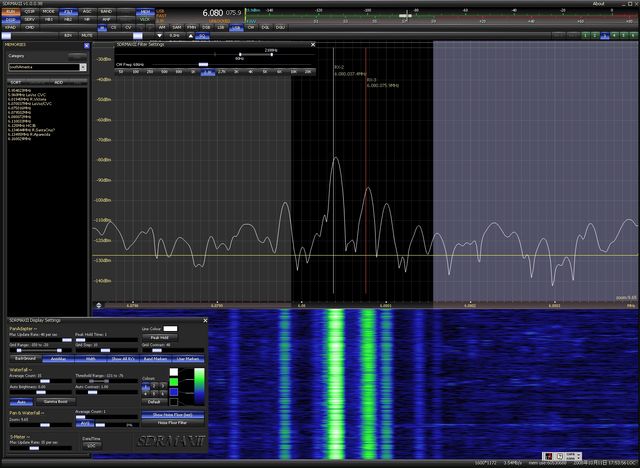Select memory entry 6.120MHz HCJB
The height and width of the screenshot is (468, 640).
click(x=22, y=124)
